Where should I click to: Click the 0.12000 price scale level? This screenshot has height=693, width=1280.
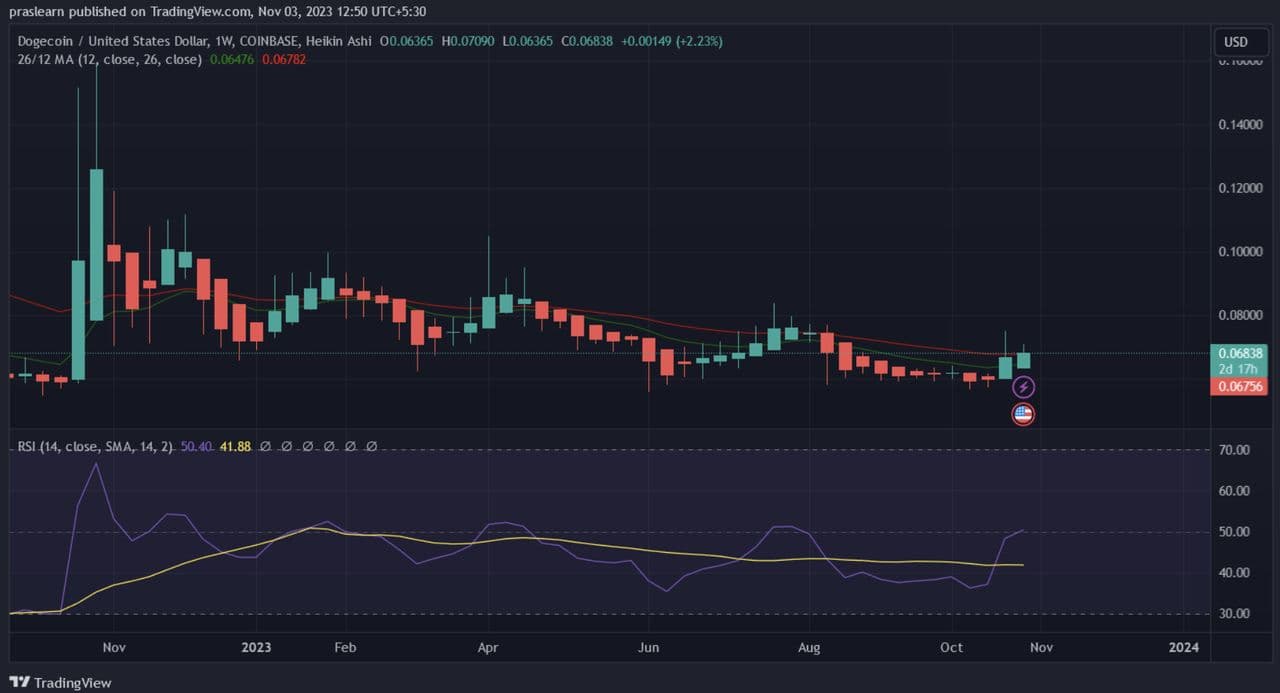(1235, 188)
